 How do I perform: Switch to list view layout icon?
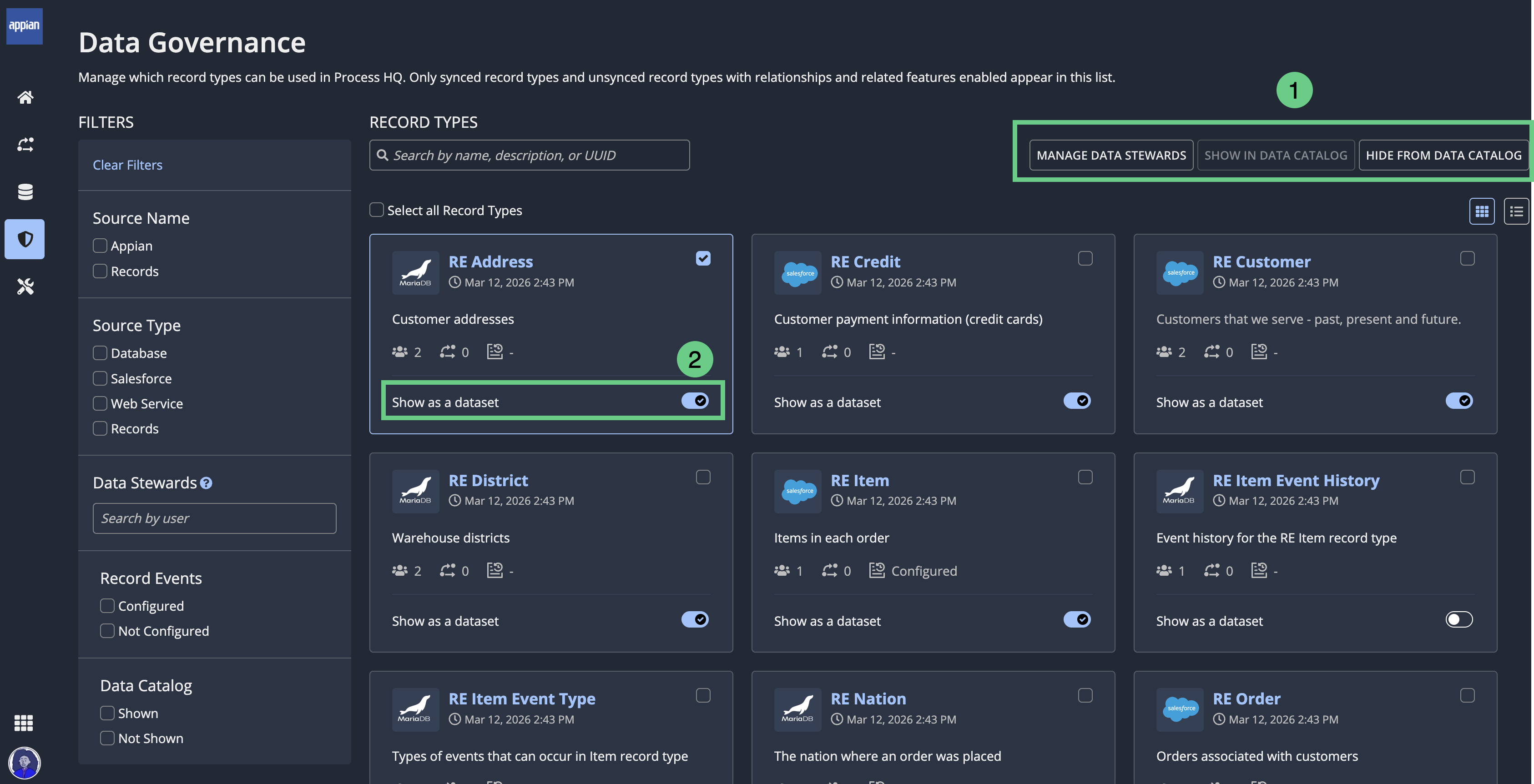pos(1516,211)
